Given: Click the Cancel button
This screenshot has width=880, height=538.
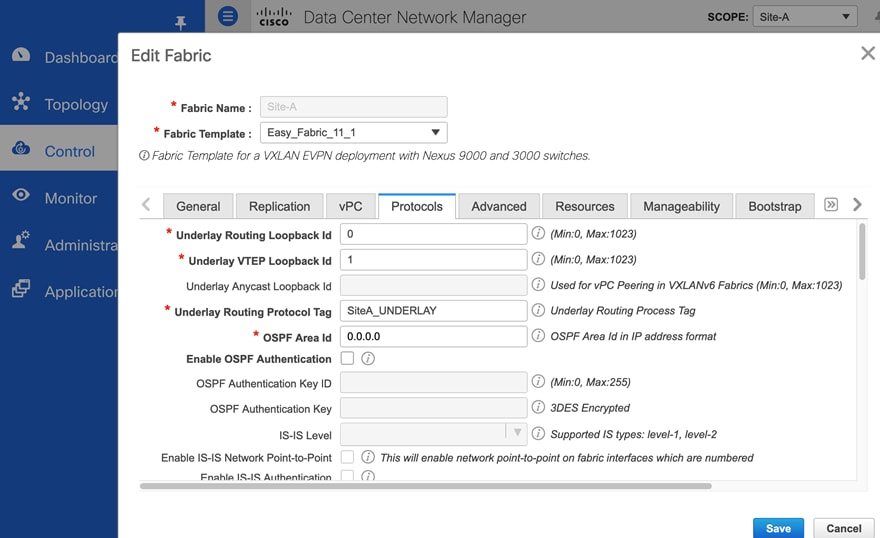Looking at the screenshot, I should [x=843, y=528].
